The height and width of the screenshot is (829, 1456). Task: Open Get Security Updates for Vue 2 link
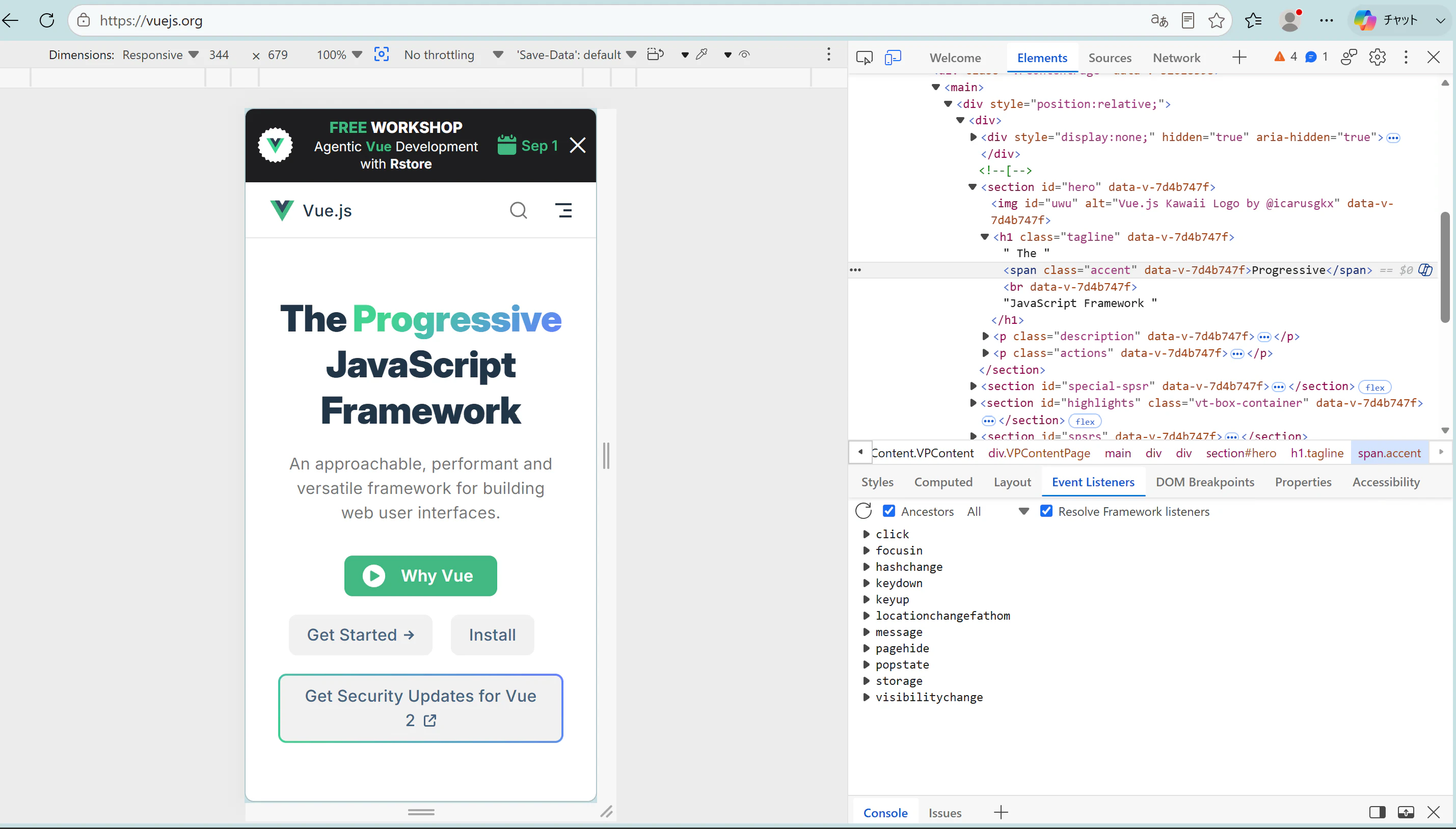pos(420,708)
